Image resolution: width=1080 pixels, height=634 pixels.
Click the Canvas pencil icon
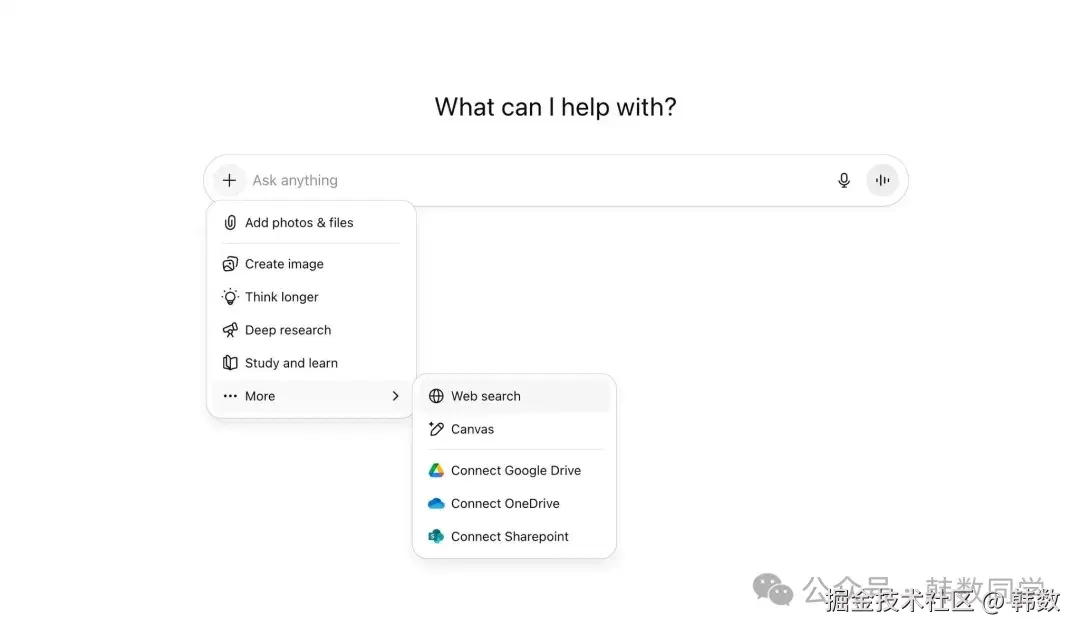point(436,429)
